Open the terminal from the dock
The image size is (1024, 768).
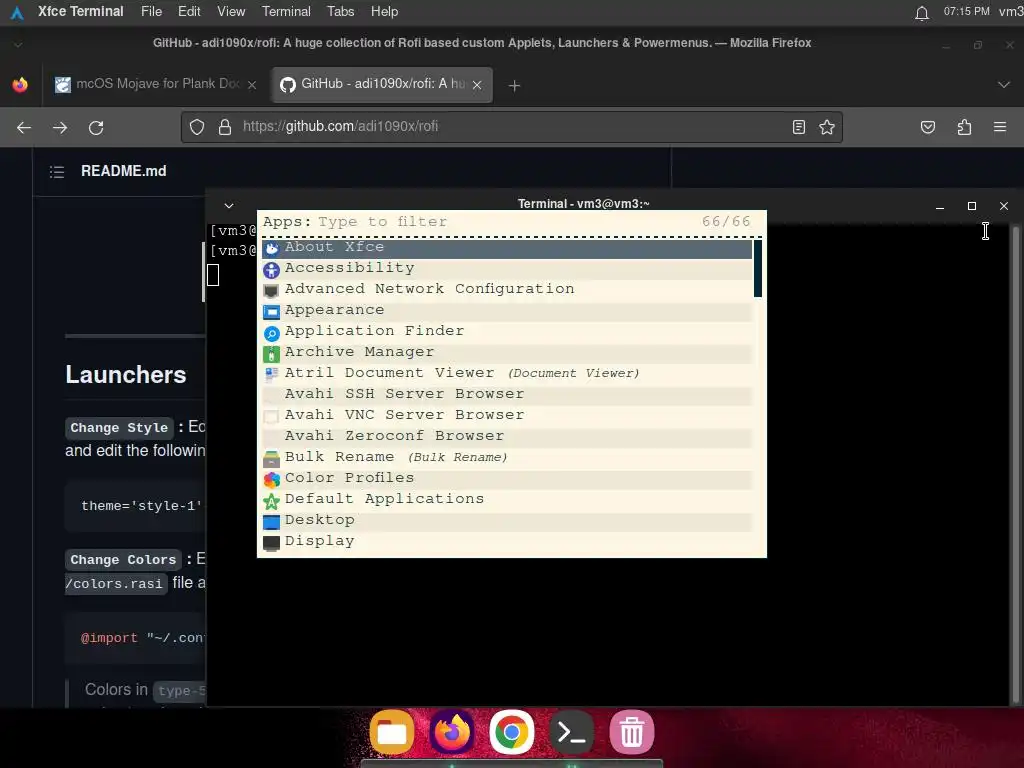coord(571,732)
